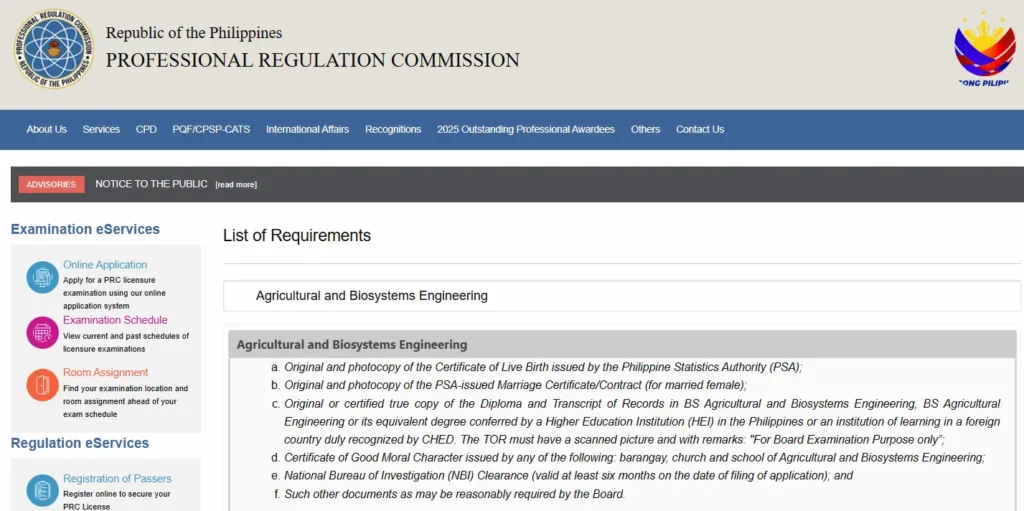Click the Bagong Pilipinas logo
This screenshot has height=511, width=1024.
(x=985, y=49)
